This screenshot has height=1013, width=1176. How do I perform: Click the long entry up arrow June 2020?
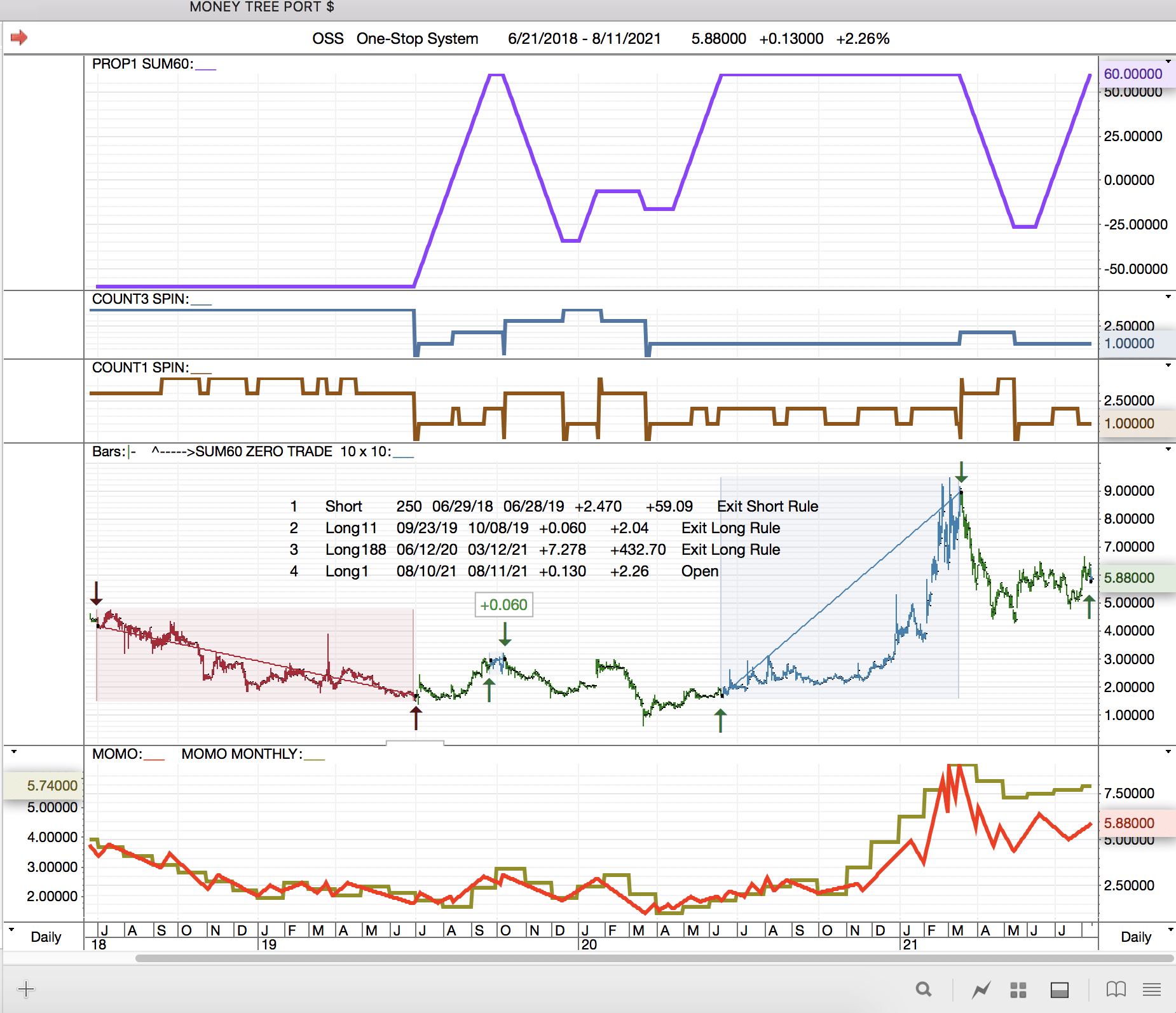click(x=720, y=721)
